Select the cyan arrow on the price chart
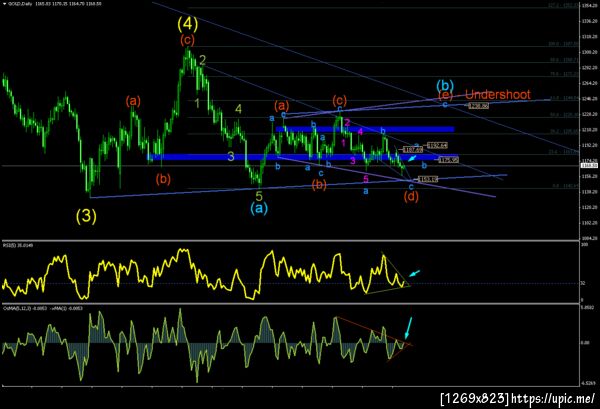The width and height of the screenshot is (600, 409). (x=412, y=158)
